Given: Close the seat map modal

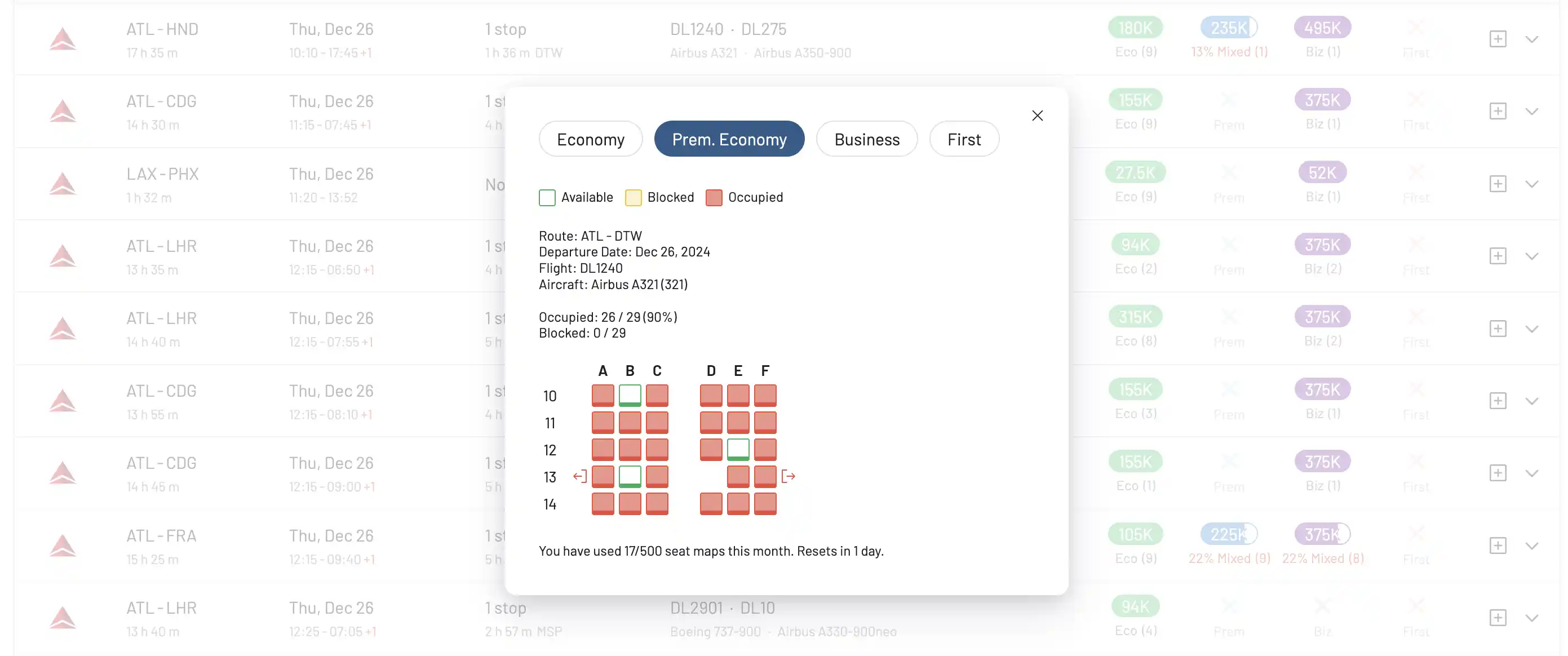Looking at the screenshot, I should 1039,115.
